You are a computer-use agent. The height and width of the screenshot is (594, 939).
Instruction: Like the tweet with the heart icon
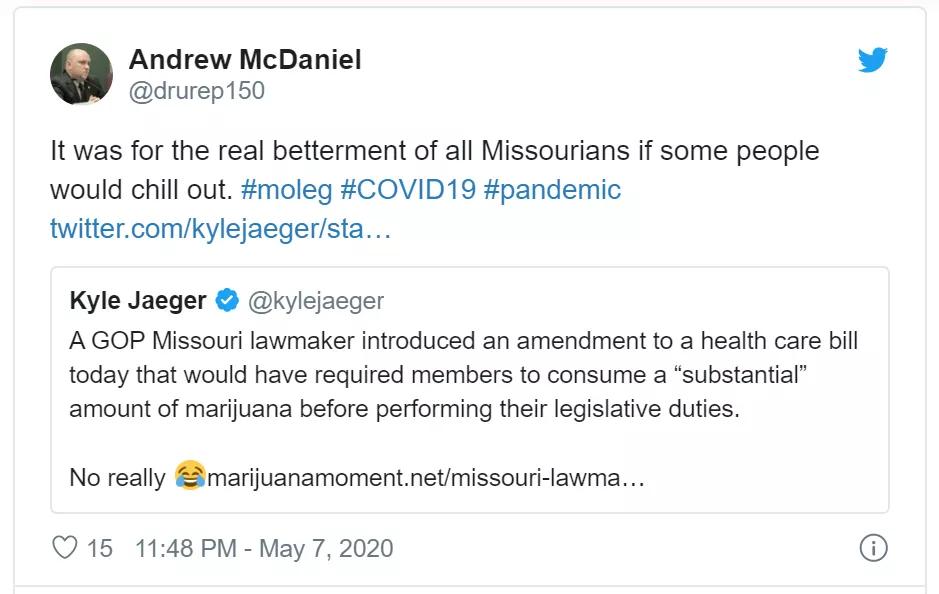point(64,548)
